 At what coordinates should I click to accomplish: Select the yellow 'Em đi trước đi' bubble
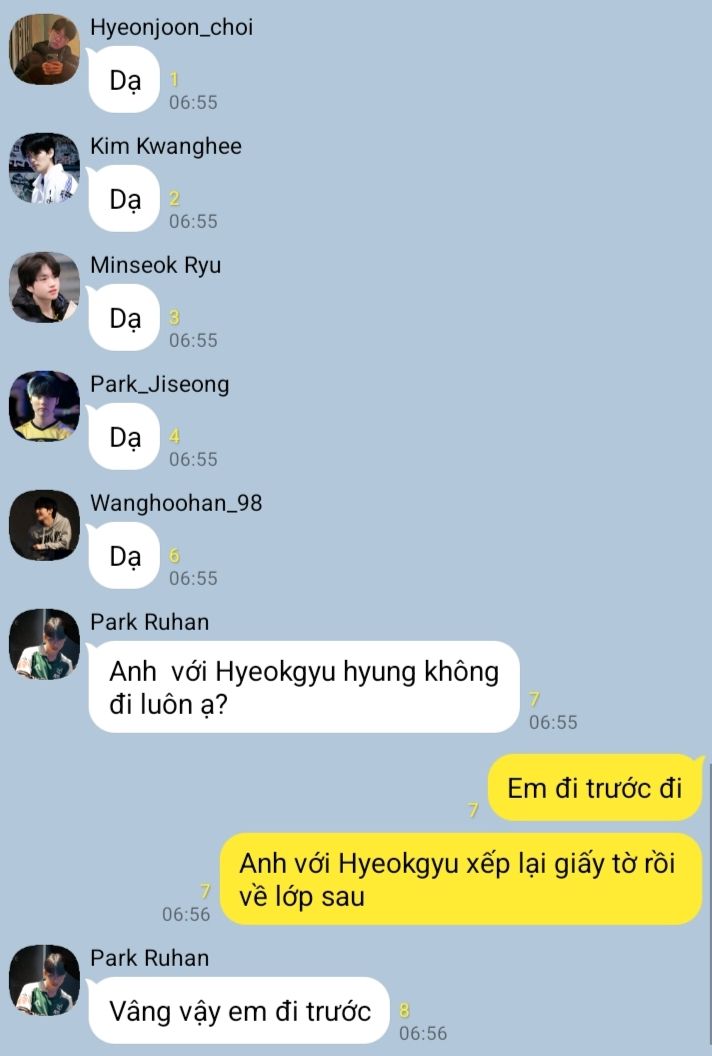click(595, 787)
